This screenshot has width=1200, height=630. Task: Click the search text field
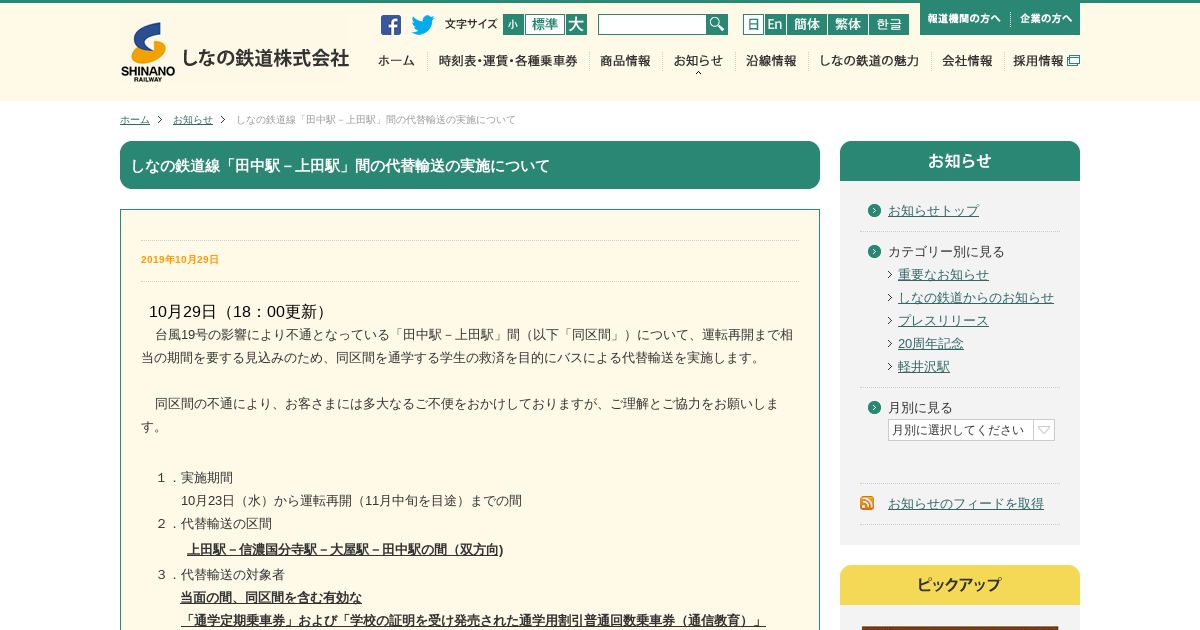652,24
